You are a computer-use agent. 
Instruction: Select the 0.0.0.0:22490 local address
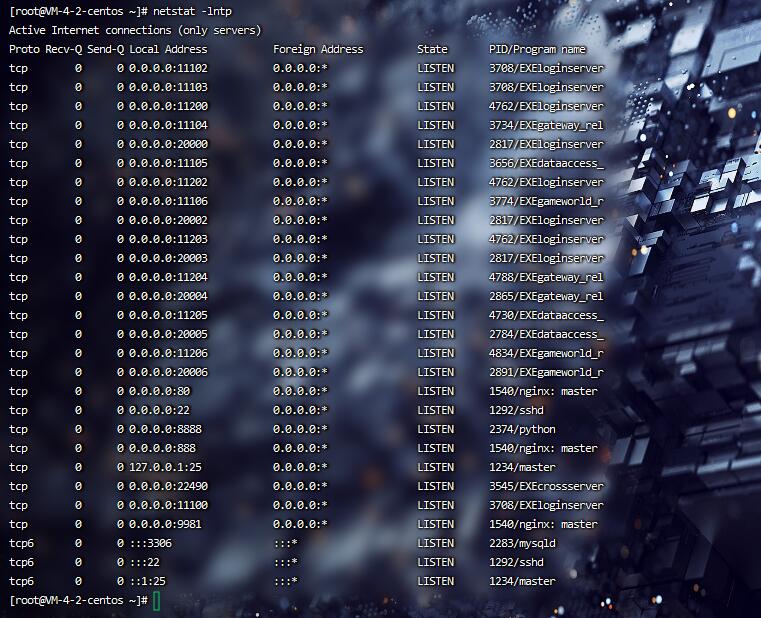point(168,486)
